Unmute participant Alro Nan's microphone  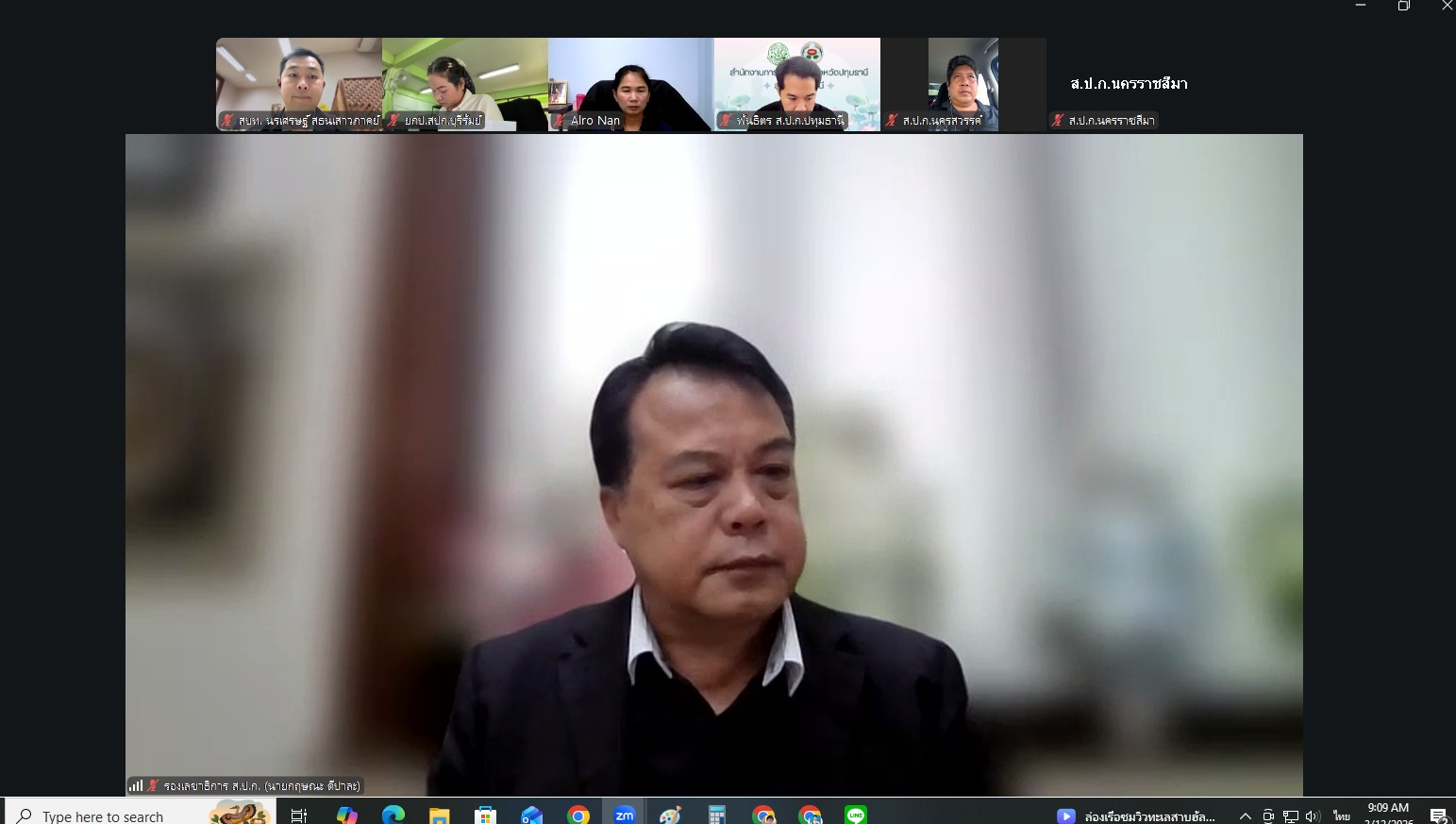click(x=559, y=121)
